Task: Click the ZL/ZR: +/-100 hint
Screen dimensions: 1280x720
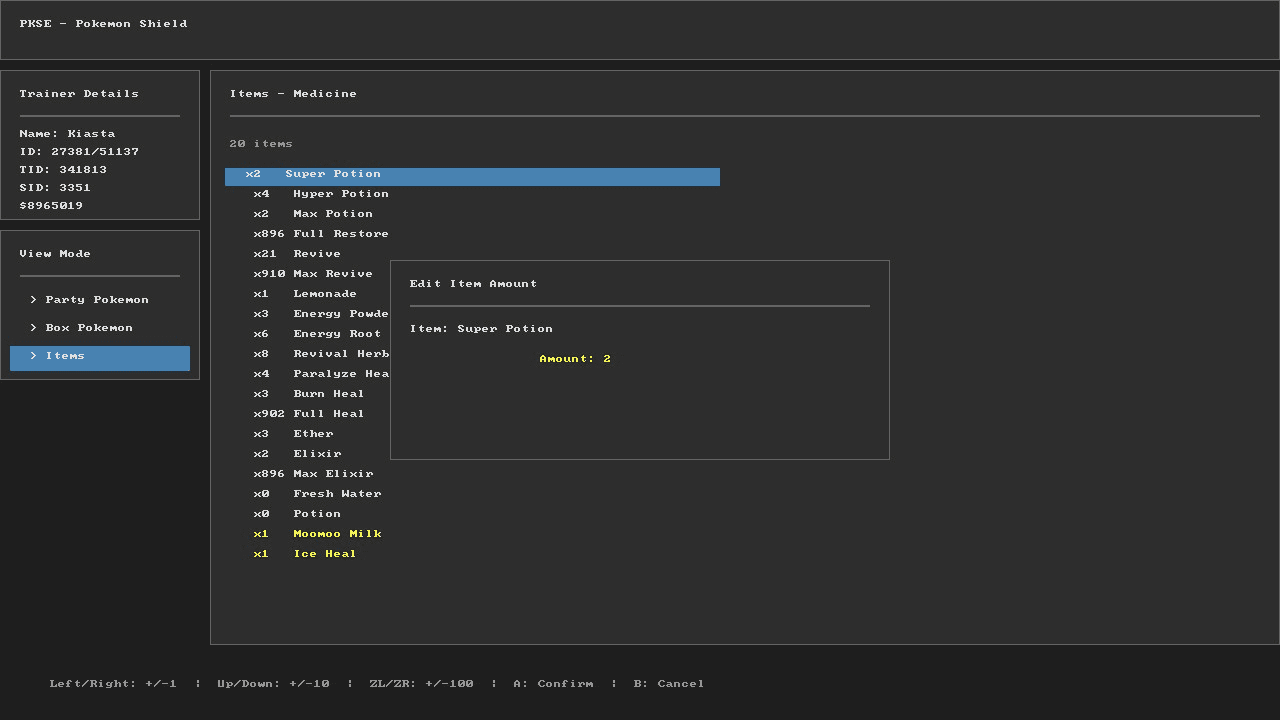Action: (421, 684)
